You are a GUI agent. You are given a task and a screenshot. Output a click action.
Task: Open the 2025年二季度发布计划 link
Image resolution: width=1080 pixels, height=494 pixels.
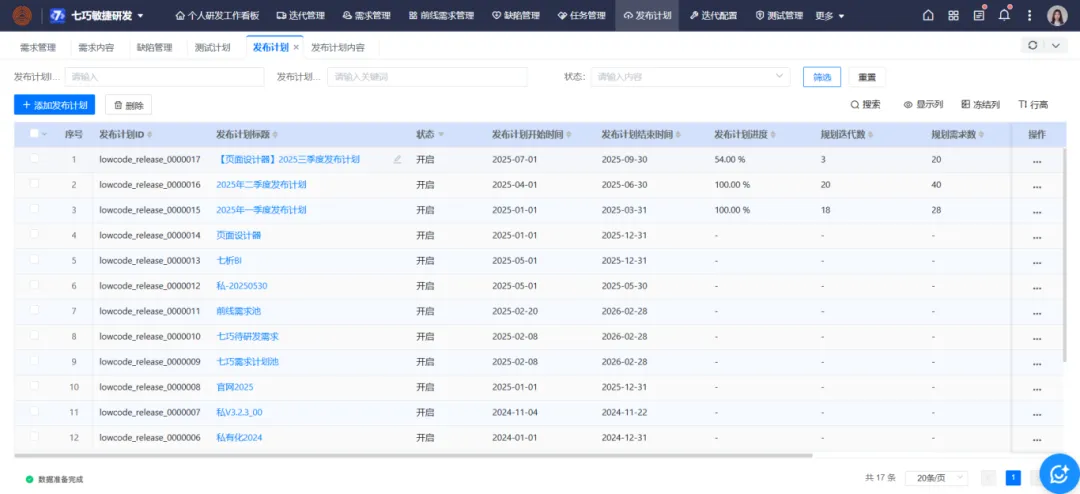(x=261, y=185)
